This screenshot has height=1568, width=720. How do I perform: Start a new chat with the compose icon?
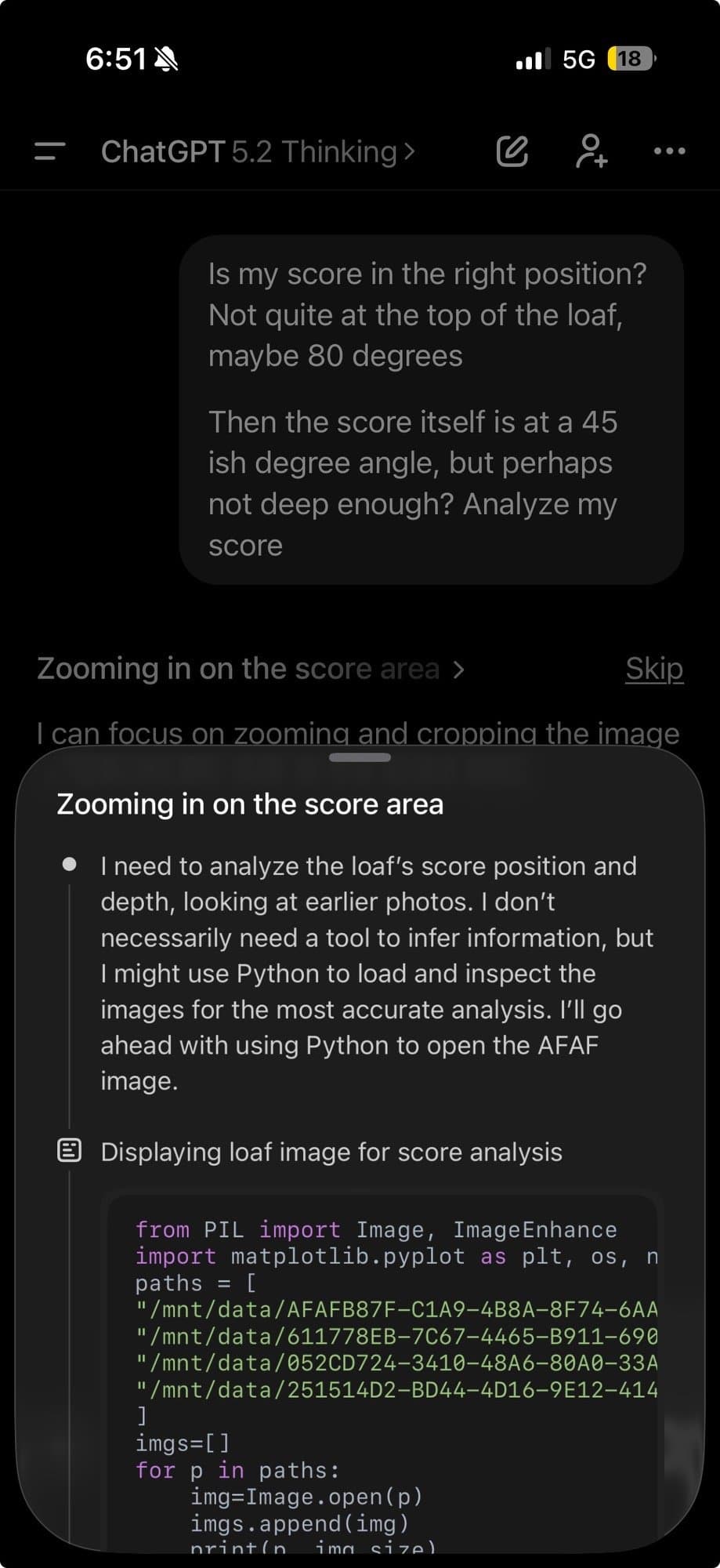tap(512, 151)
